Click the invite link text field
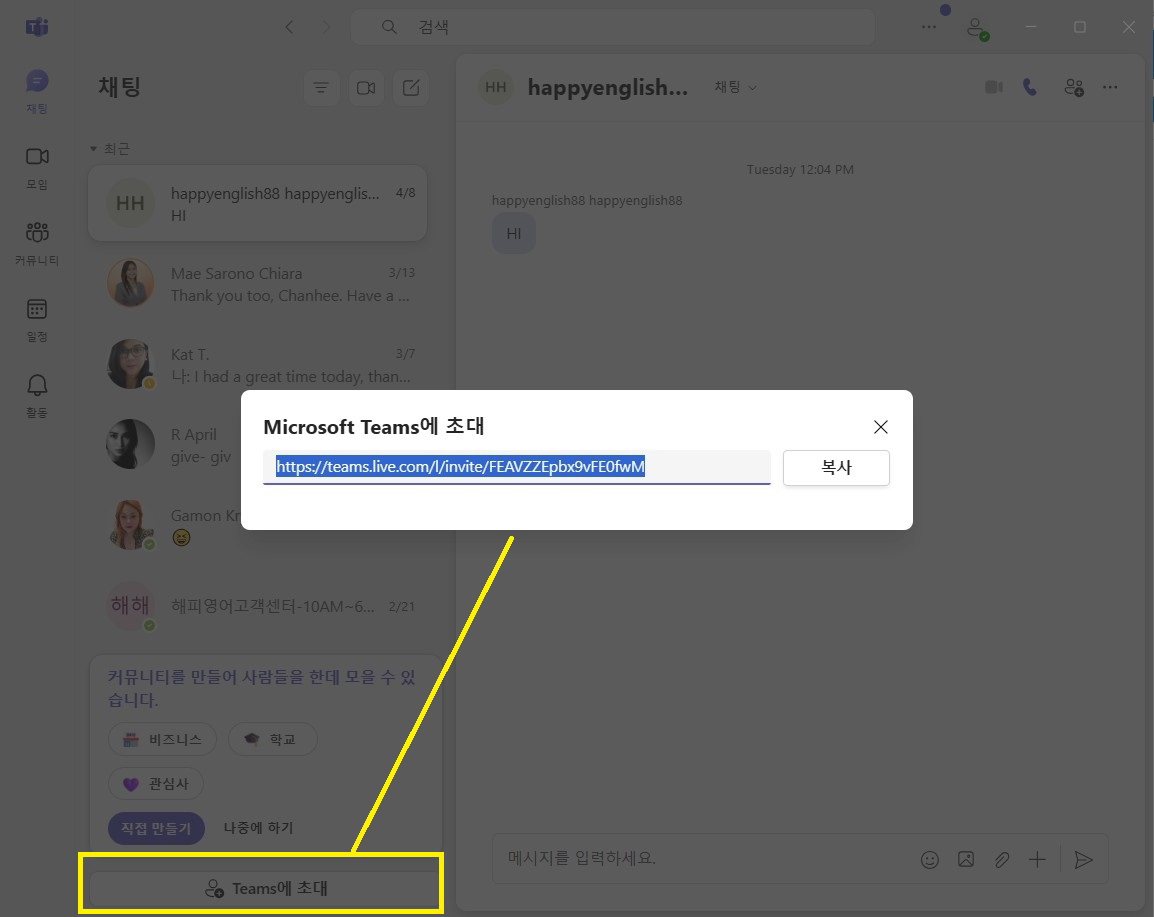This screenshot has width=1154, height=917. pyautogui.click(x=516, y=467)
